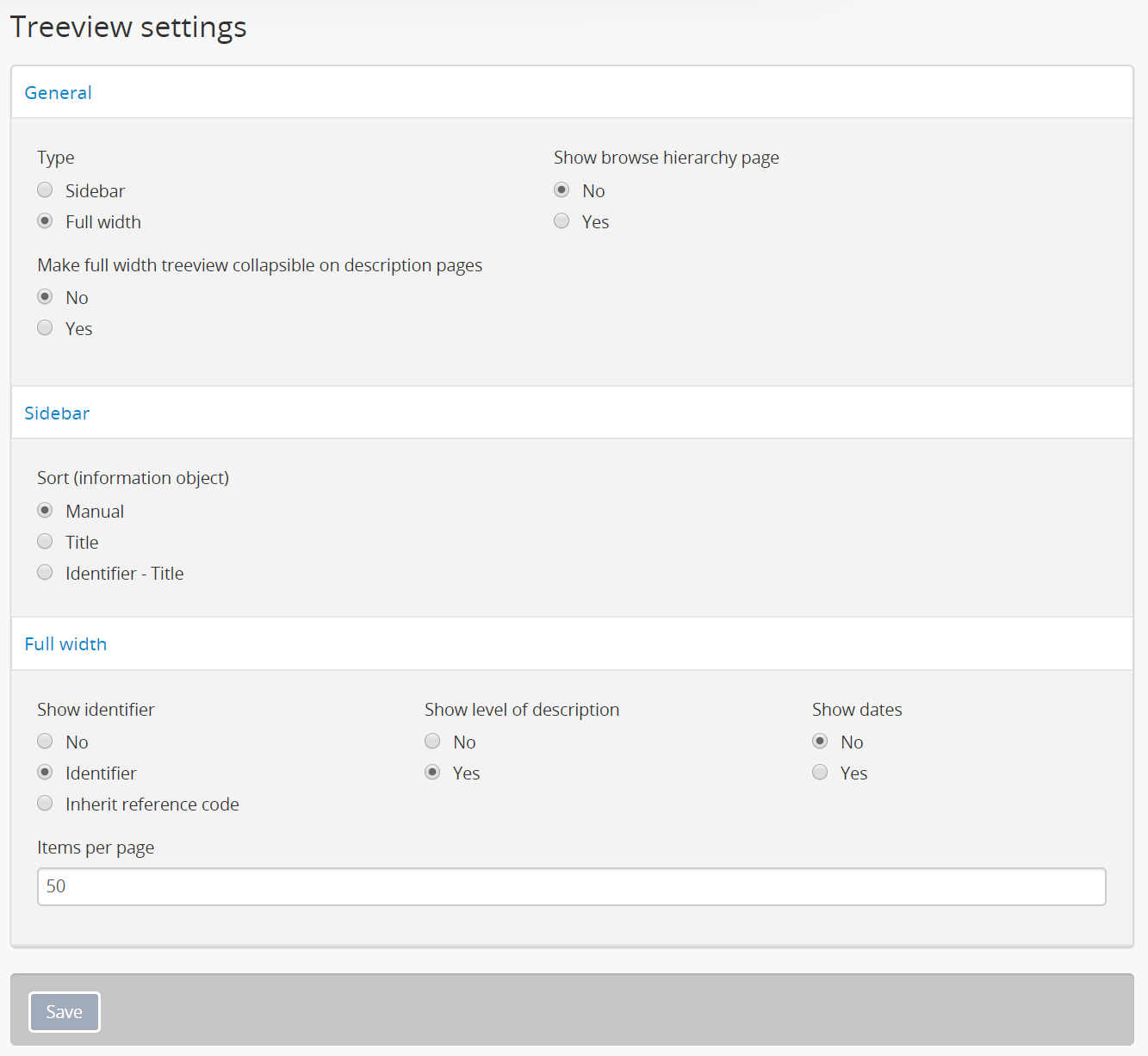Enable Show browse hierarchy page with Yes
1148x1056 pixels.
562,221
